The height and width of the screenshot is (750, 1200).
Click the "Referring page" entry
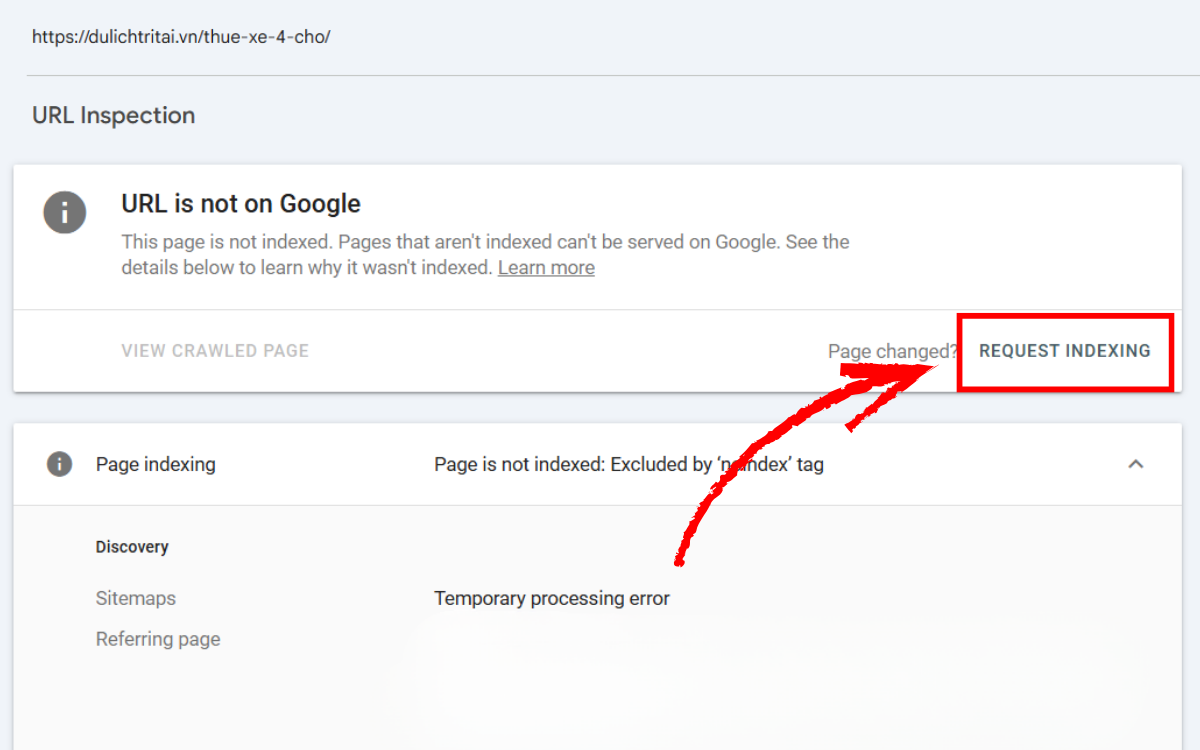(158, 639)
